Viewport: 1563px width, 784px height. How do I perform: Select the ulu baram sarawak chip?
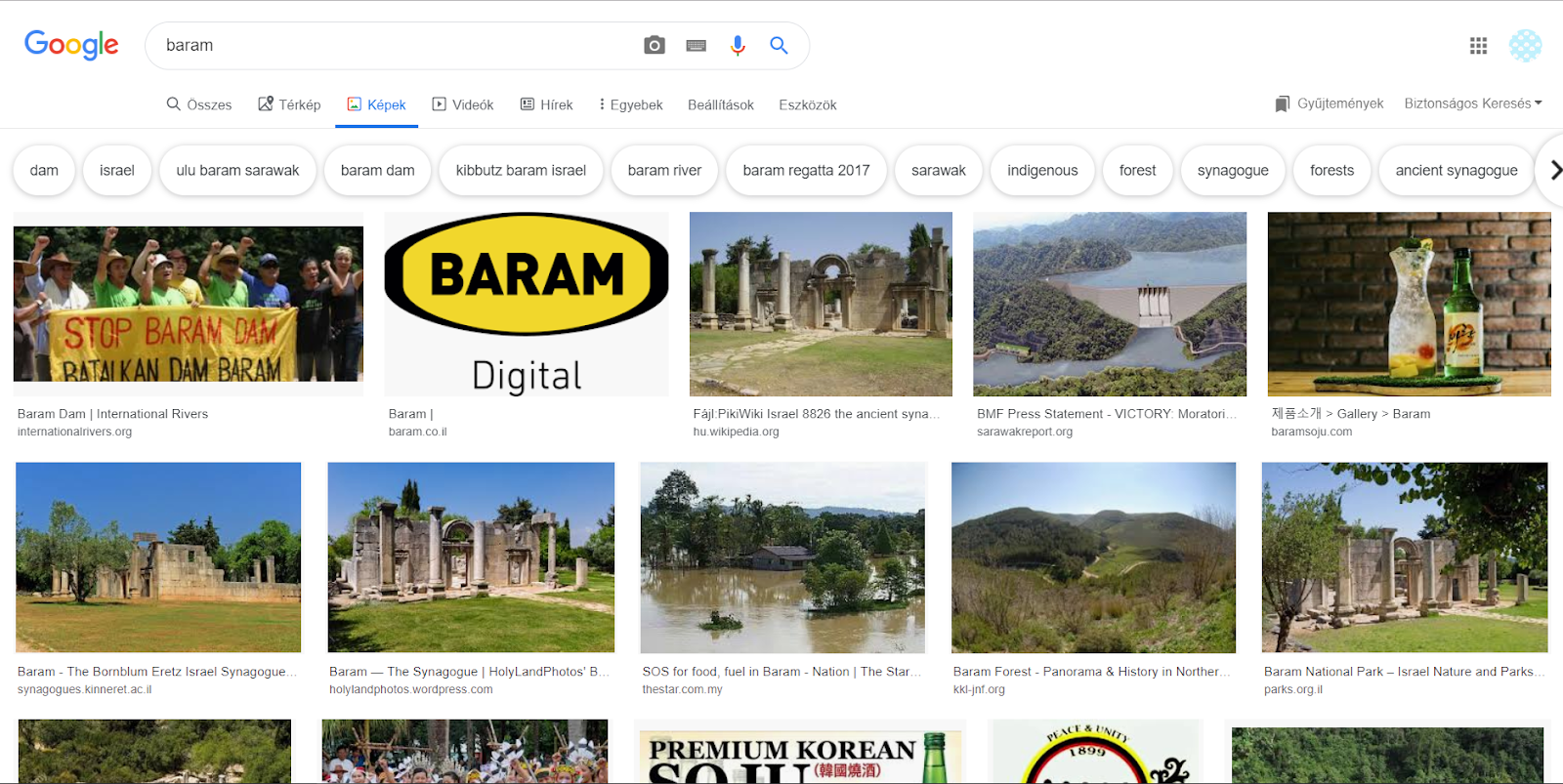237,170
